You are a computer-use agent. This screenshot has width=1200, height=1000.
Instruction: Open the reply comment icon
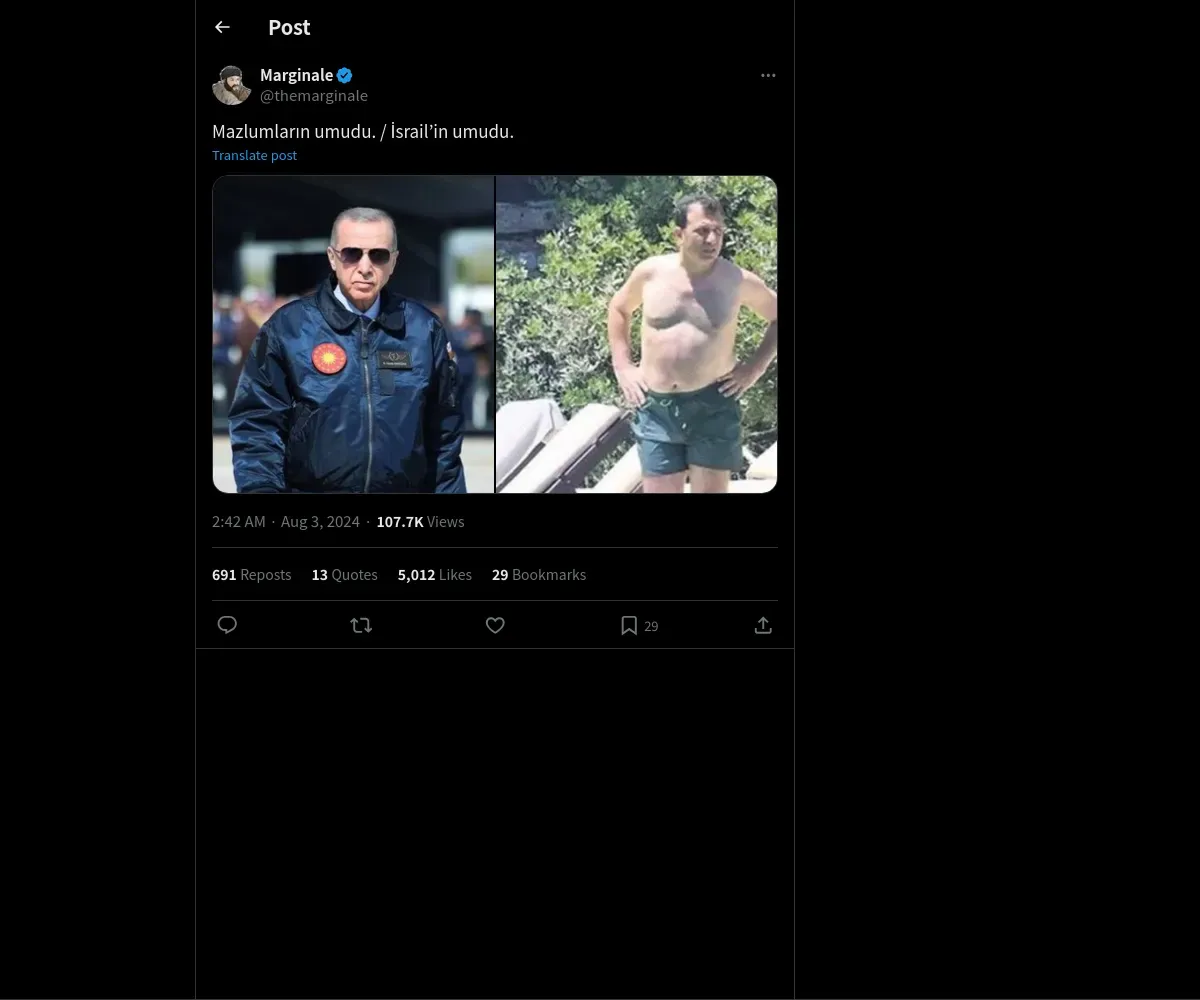click(227, 625)
